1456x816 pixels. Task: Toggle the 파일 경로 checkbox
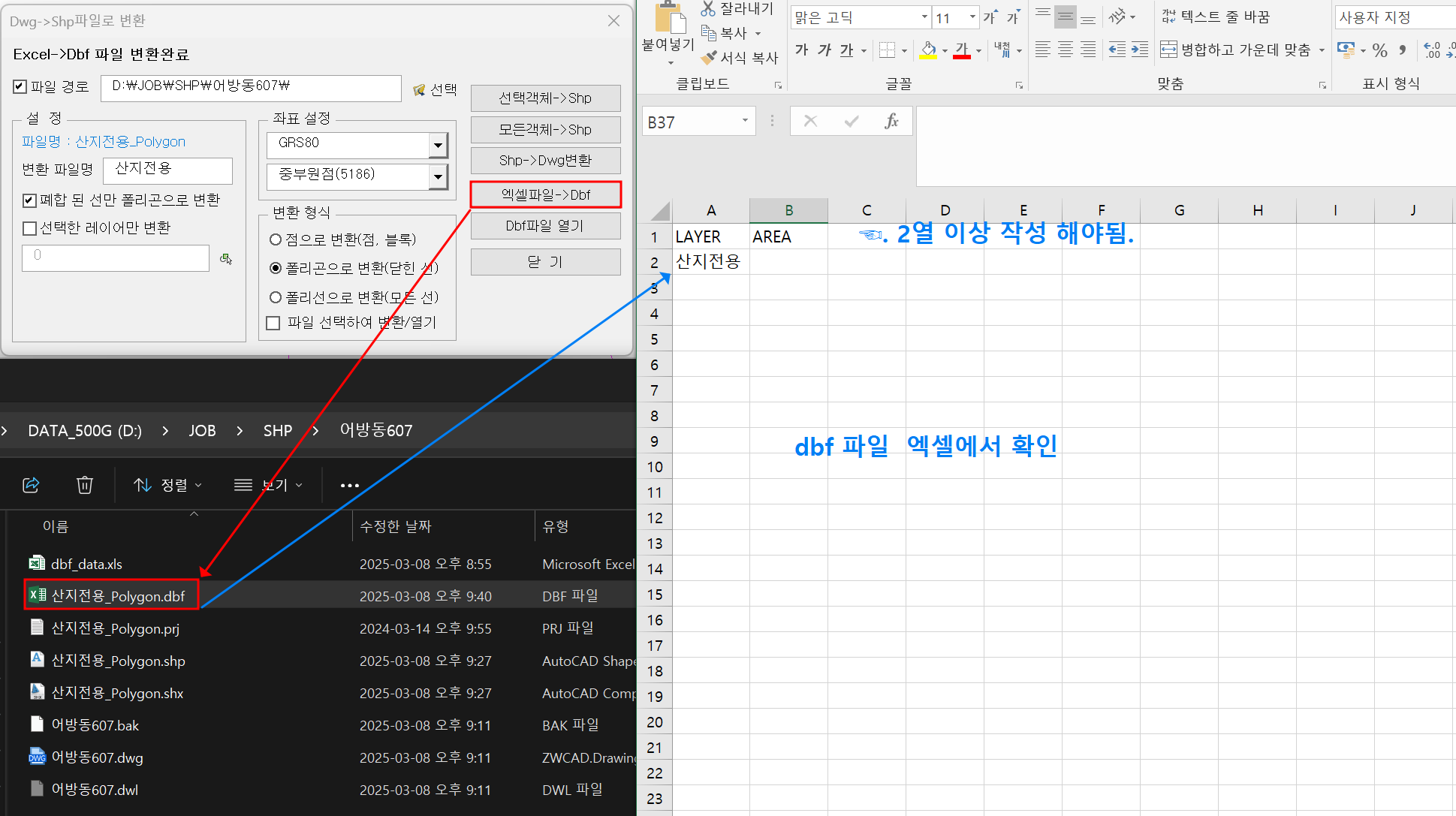[x=20, y=87]
